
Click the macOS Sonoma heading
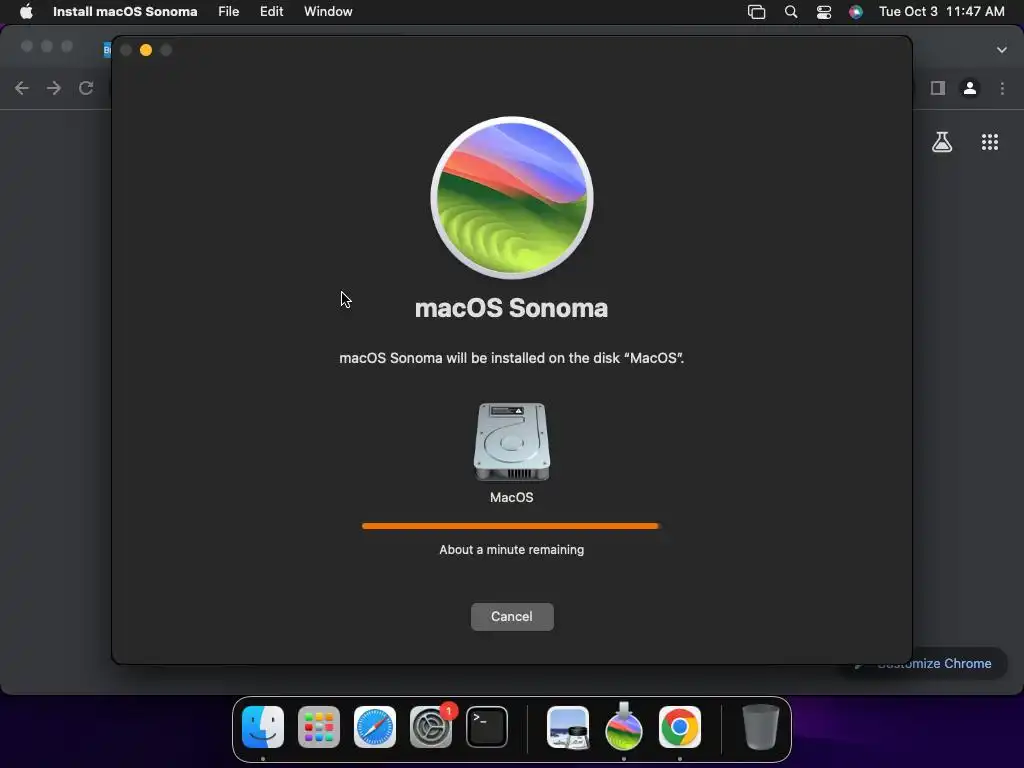click(511, 308)
